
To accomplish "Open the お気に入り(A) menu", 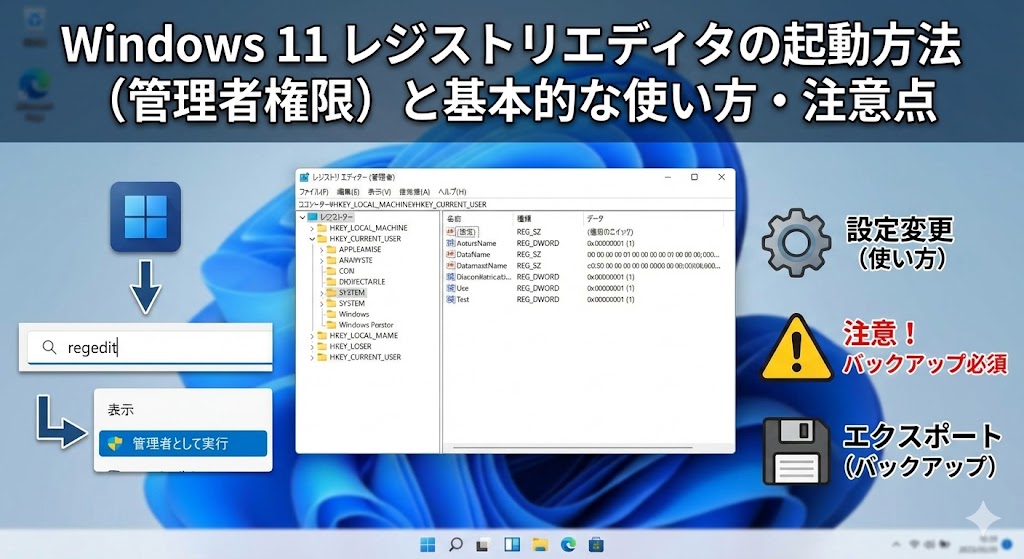I will (x=414, y=192).
